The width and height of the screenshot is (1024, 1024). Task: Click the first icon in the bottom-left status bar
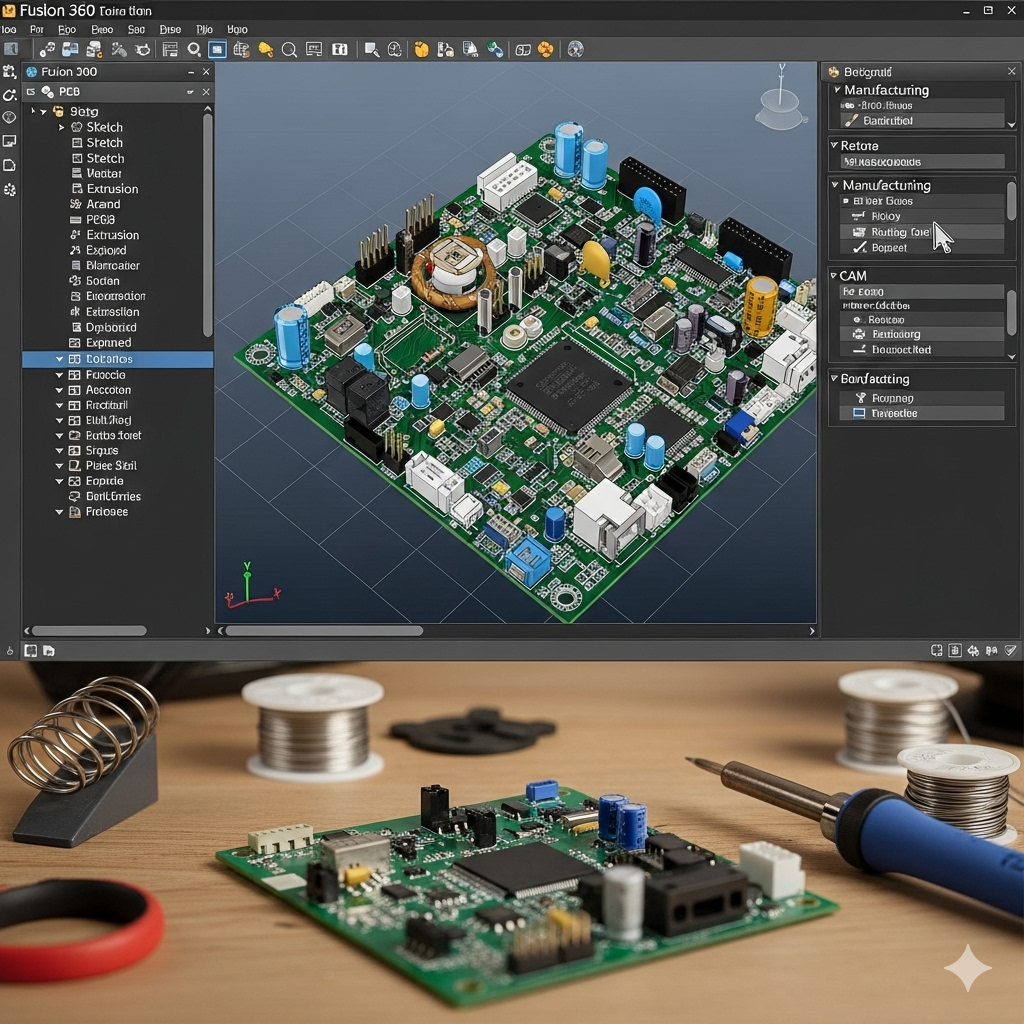coord(31,650)
